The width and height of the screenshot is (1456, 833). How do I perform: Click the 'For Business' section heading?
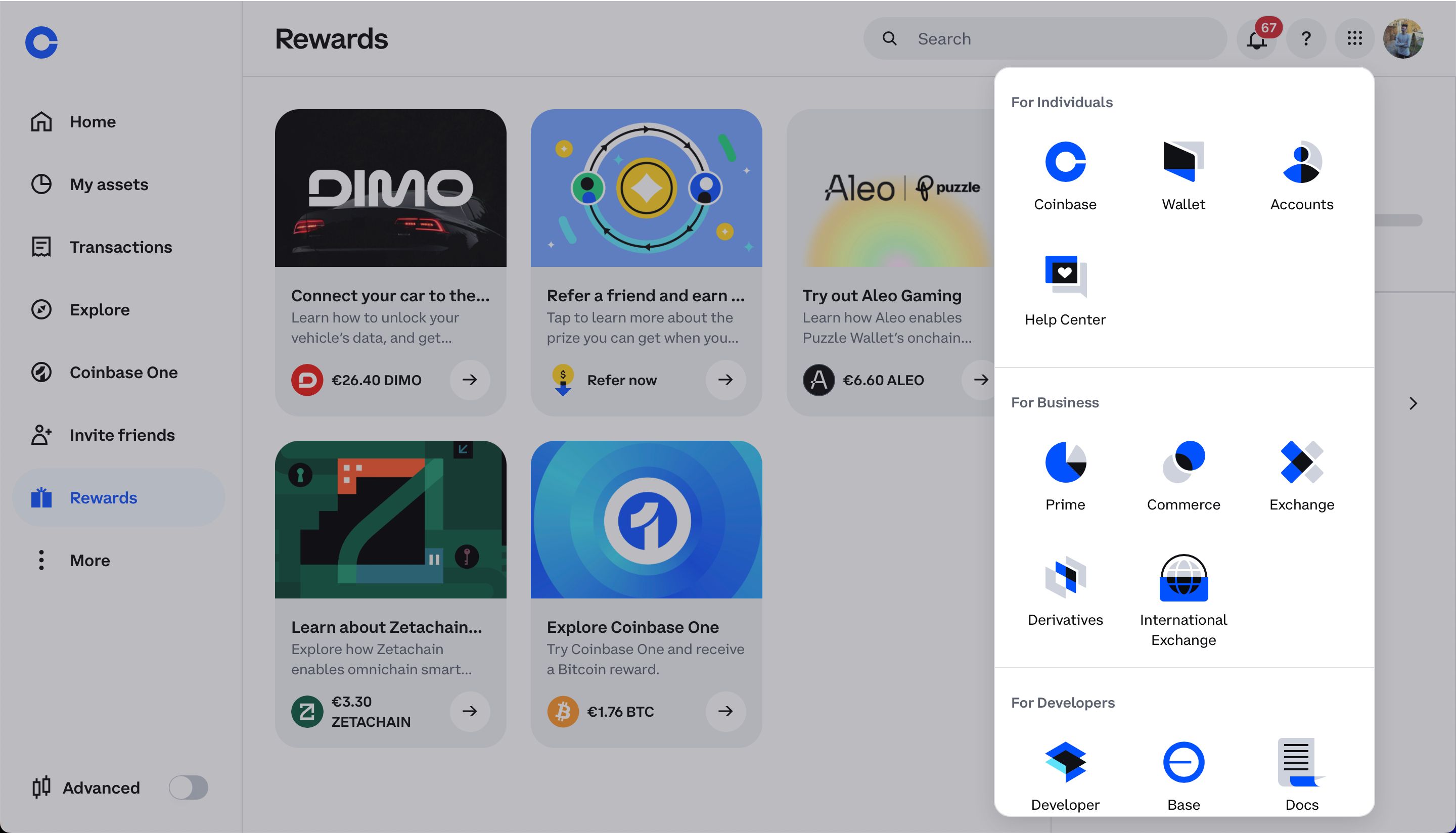click(x=1055, y=402)
